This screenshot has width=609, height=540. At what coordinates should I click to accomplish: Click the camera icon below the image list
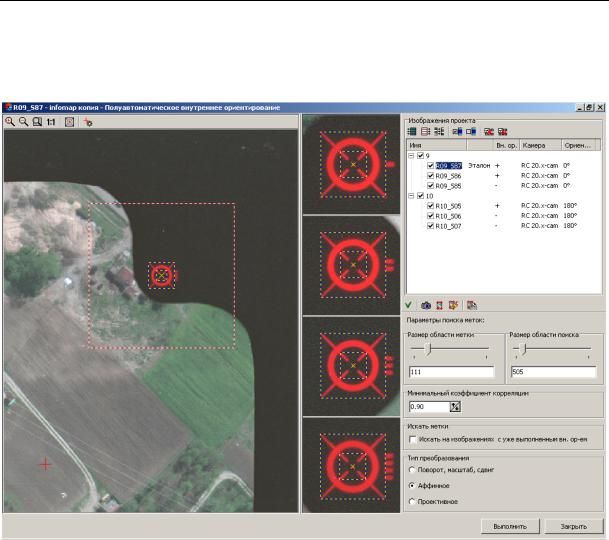coord(426,305)
